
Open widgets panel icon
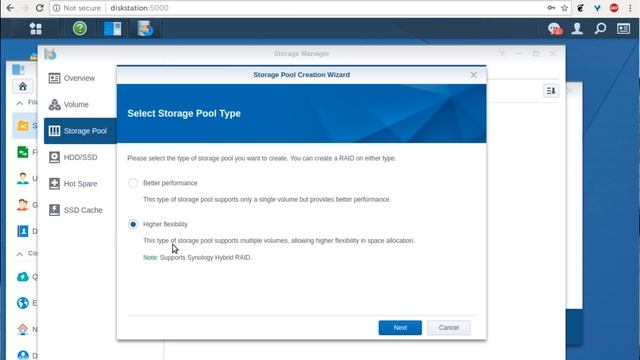(x=623, y=29)
